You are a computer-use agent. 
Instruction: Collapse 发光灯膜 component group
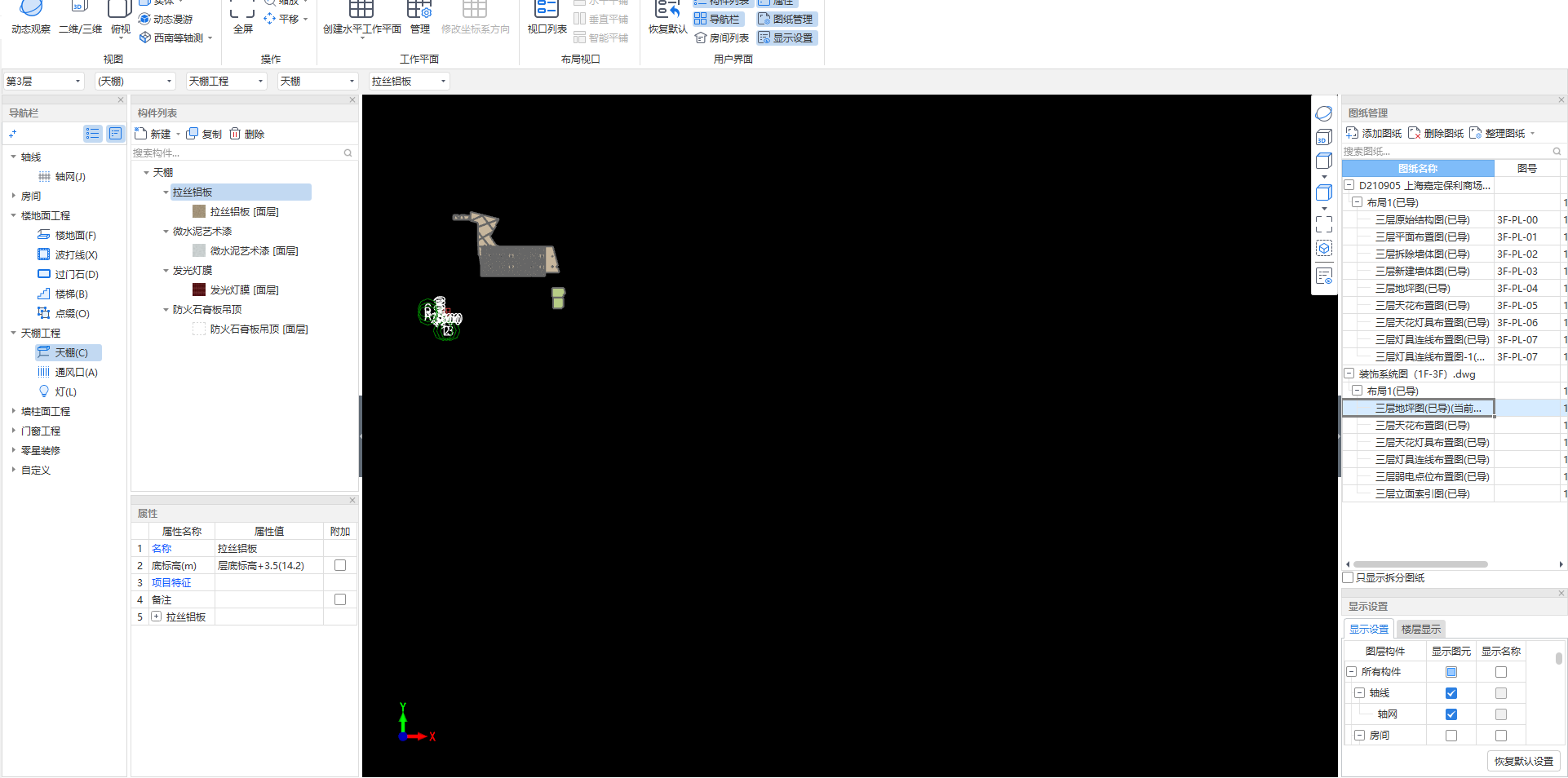[166, 270]
